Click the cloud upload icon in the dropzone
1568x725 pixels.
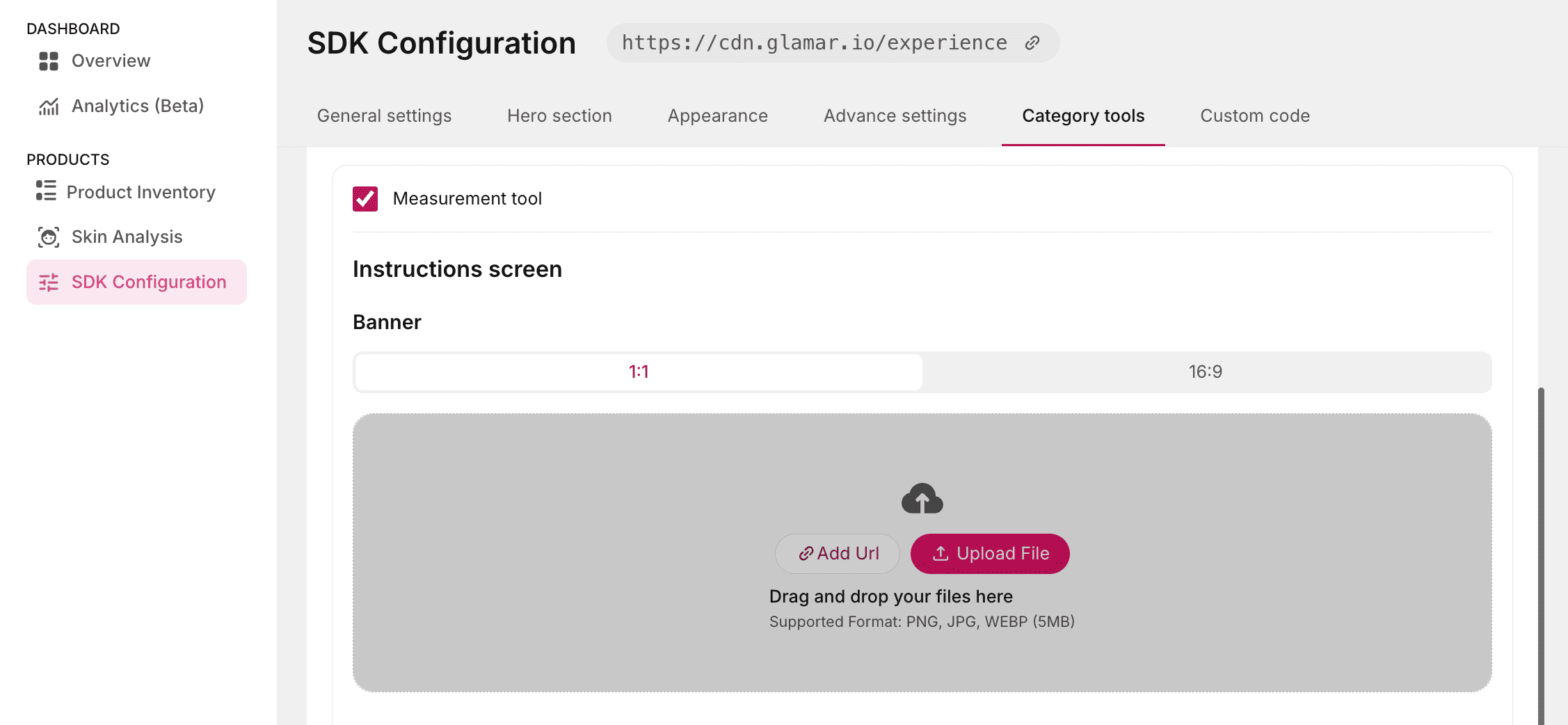coord(922,499)
